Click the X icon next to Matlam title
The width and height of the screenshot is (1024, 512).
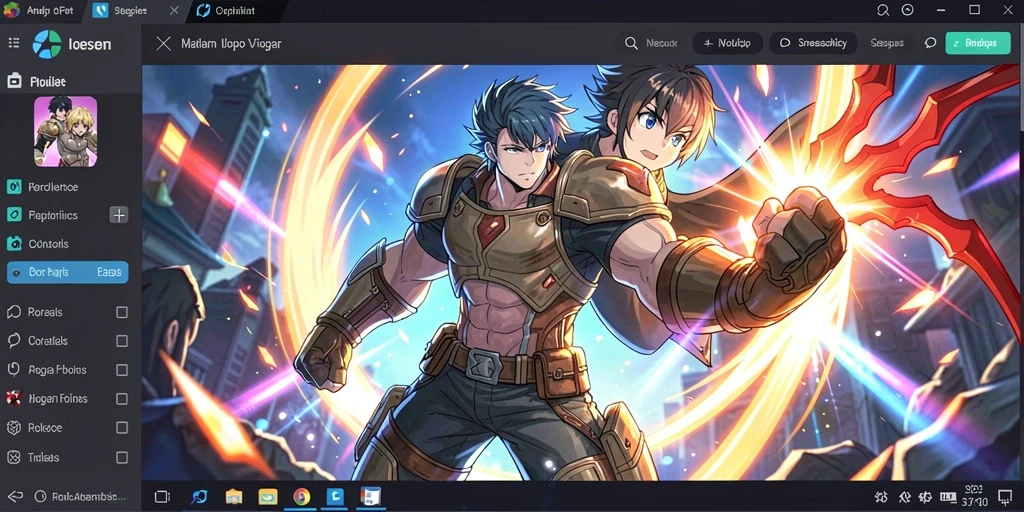click(x=163, y=44)
